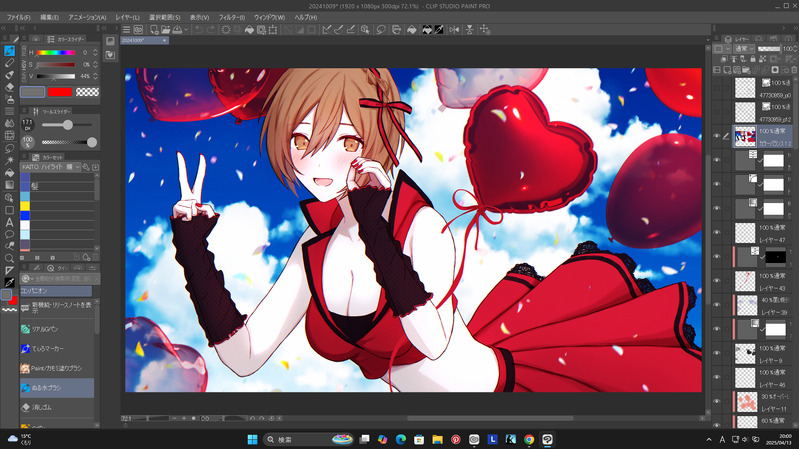Increase the H hue value stepper
Image resolution: width=799 pixels, height=449 pixels.
click(95, 52)
